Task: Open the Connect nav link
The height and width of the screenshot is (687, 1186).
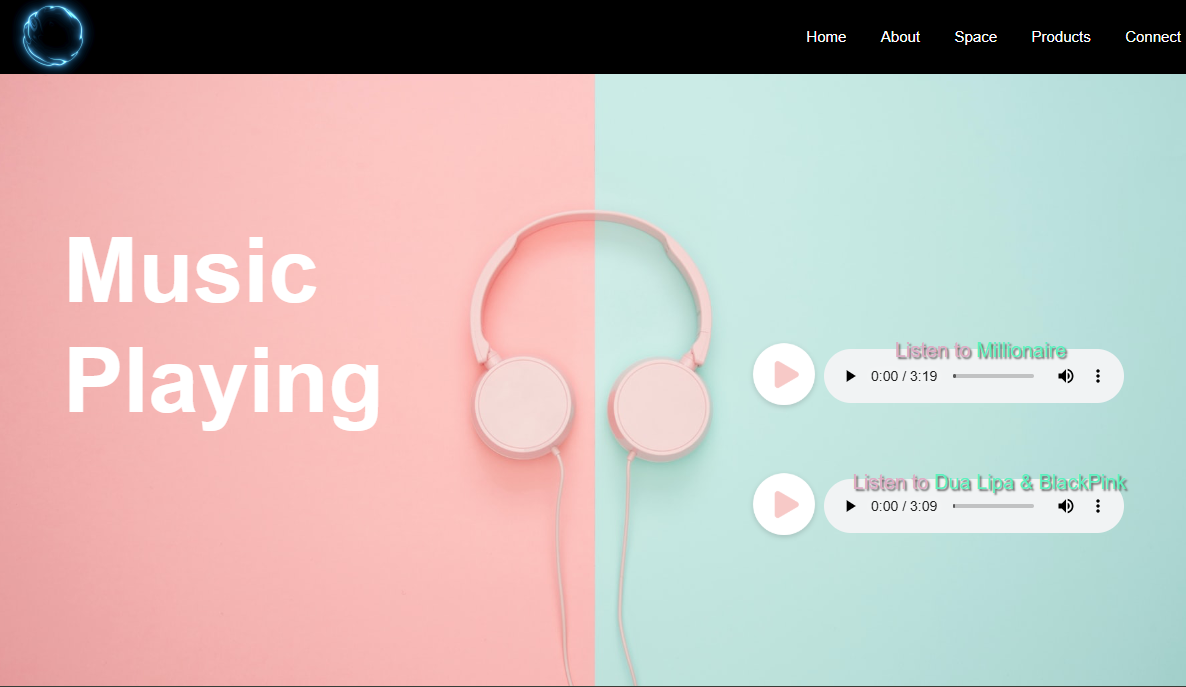Action: [x=1153, y=37]
